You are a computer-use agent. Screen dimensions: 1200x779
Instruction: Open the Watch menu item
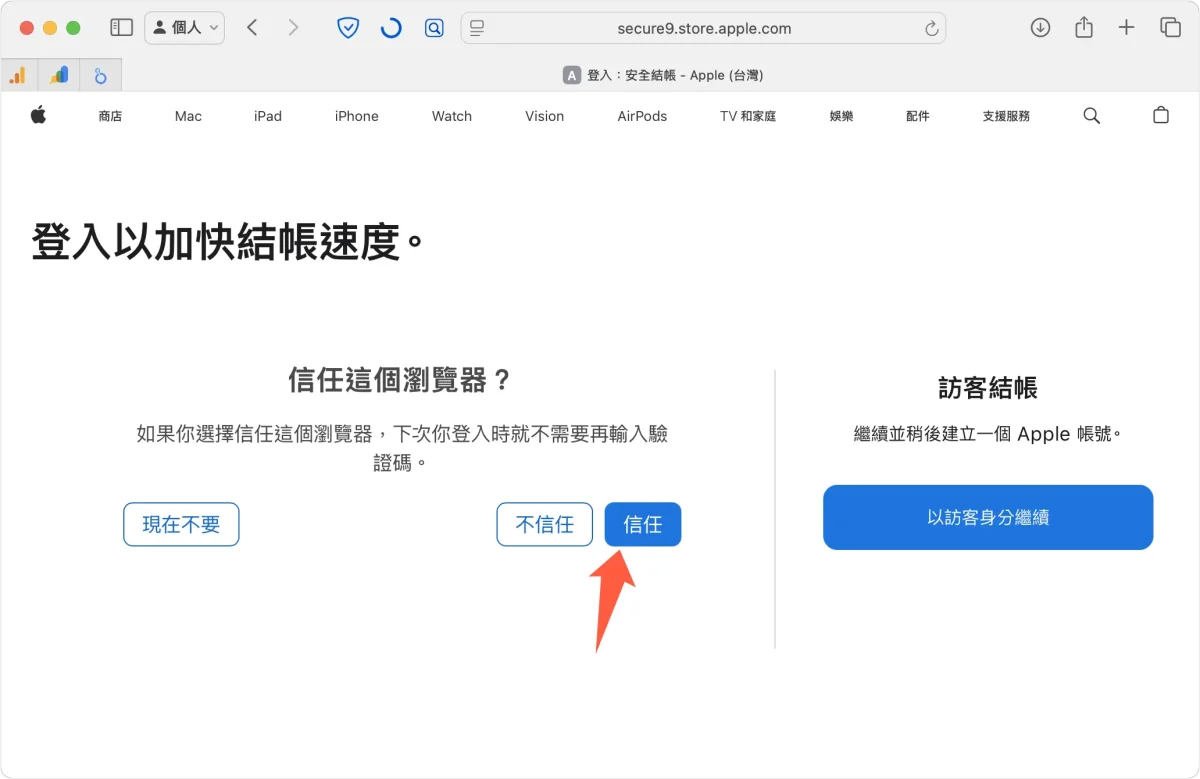(x=452, y=116)
